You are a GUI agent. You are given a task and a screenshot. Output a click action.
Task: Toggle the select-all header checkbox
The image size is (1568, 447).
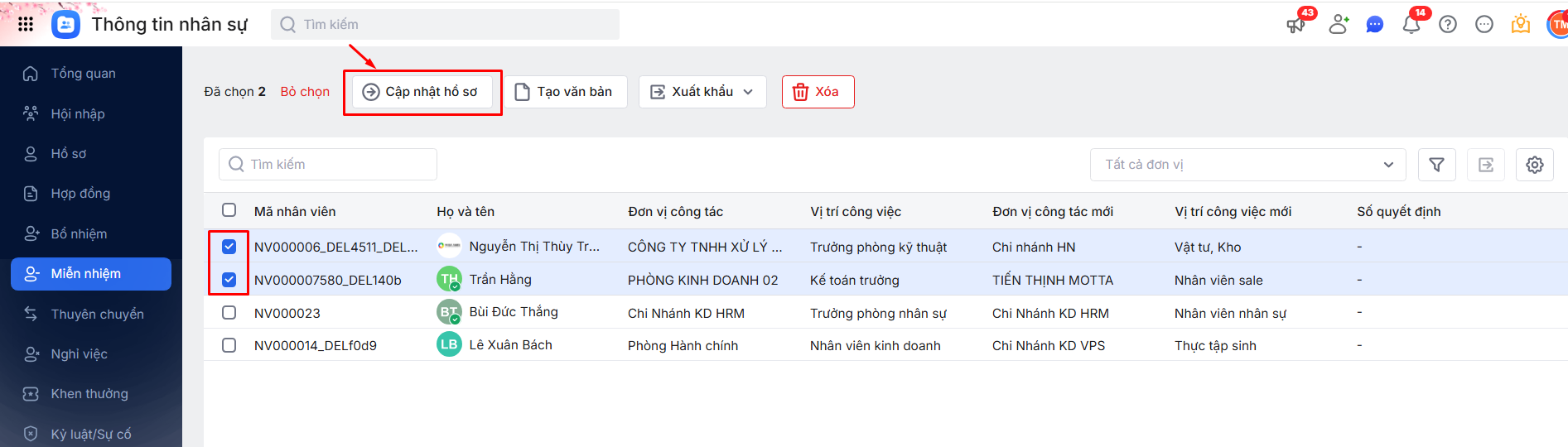coord(229,210)
